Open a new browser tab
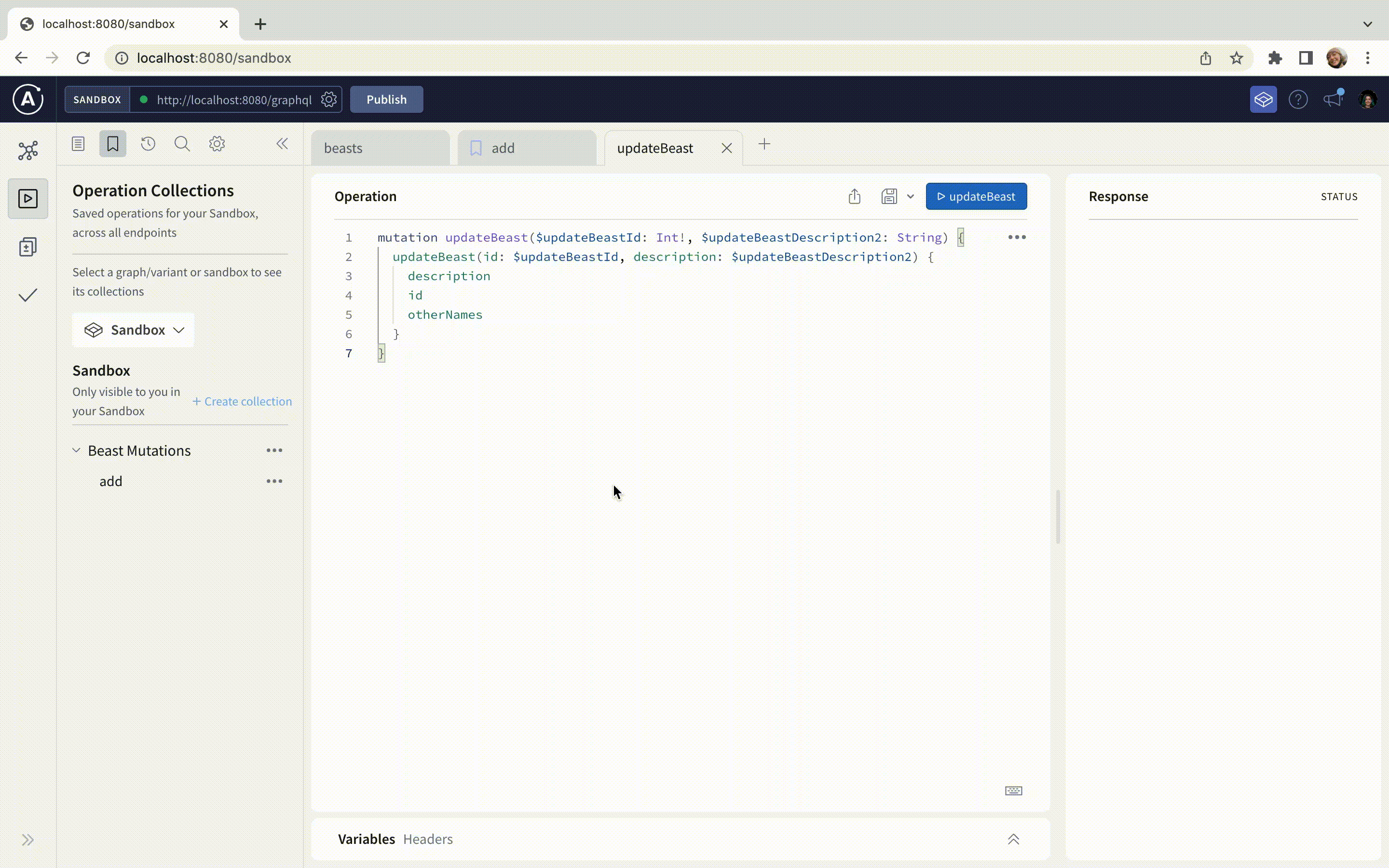 tap(260, 24)
